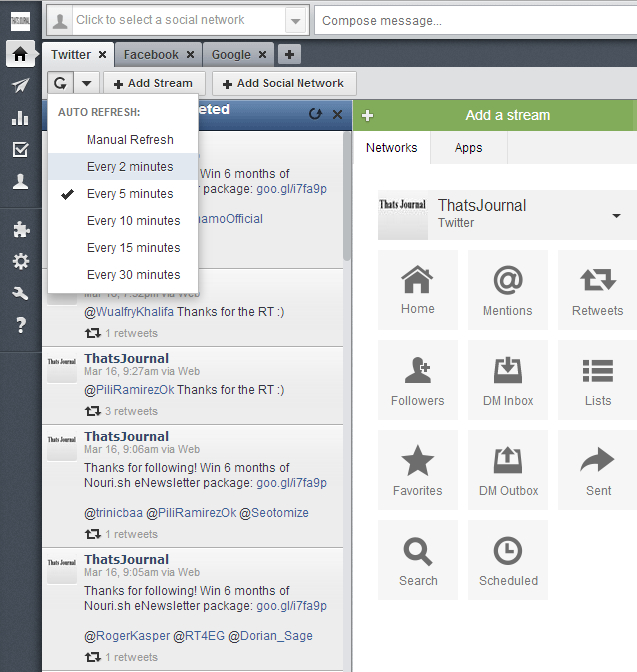Viewport: 637px width, 672px height.
Task: Open @PiliRamirezOk link in Mar 16 9:27am tweet
Action: tap(129, 390)
